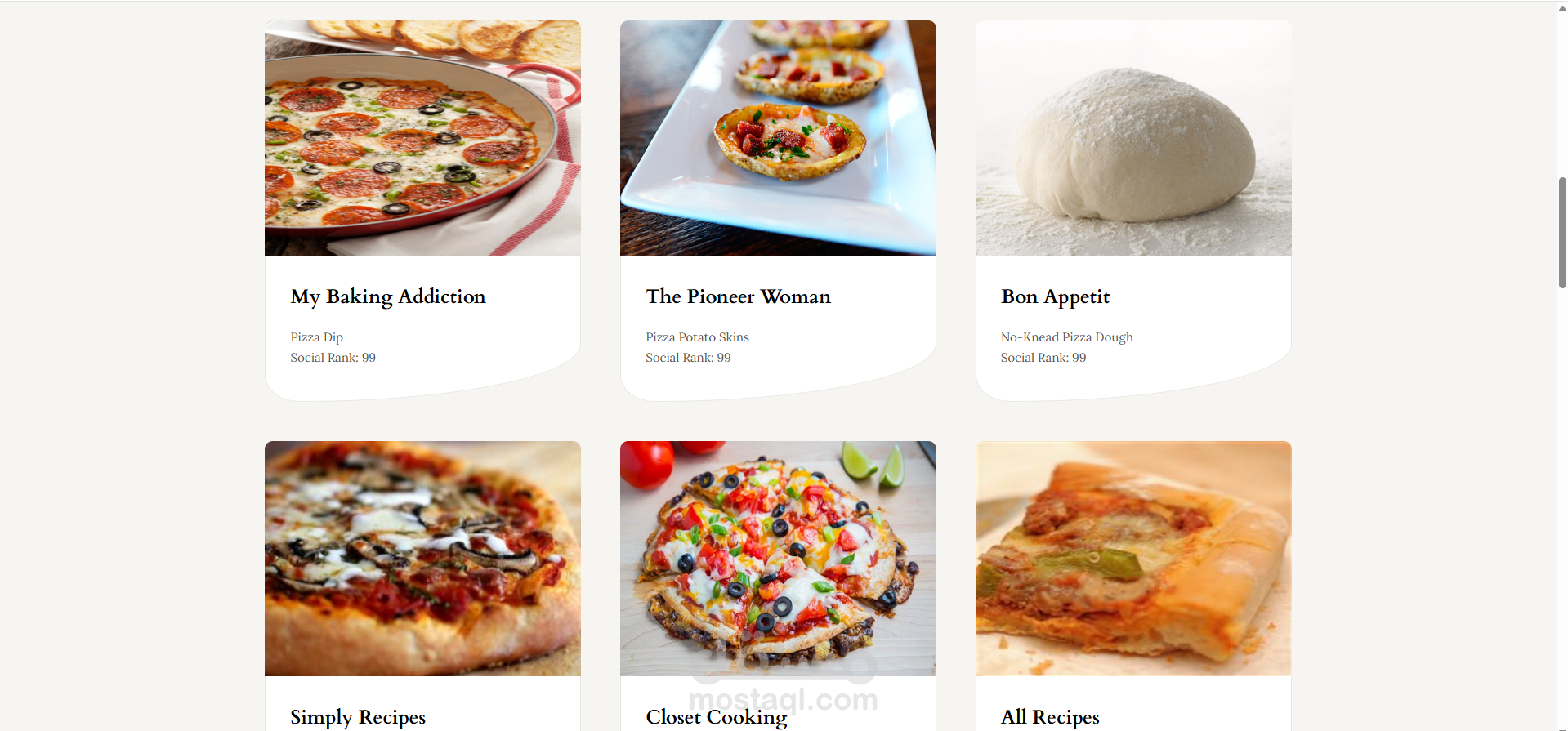Viewport: 1568px width, 731px height.
Task: Click The Pioneer Woman heading
Action: tap(738, 296)
